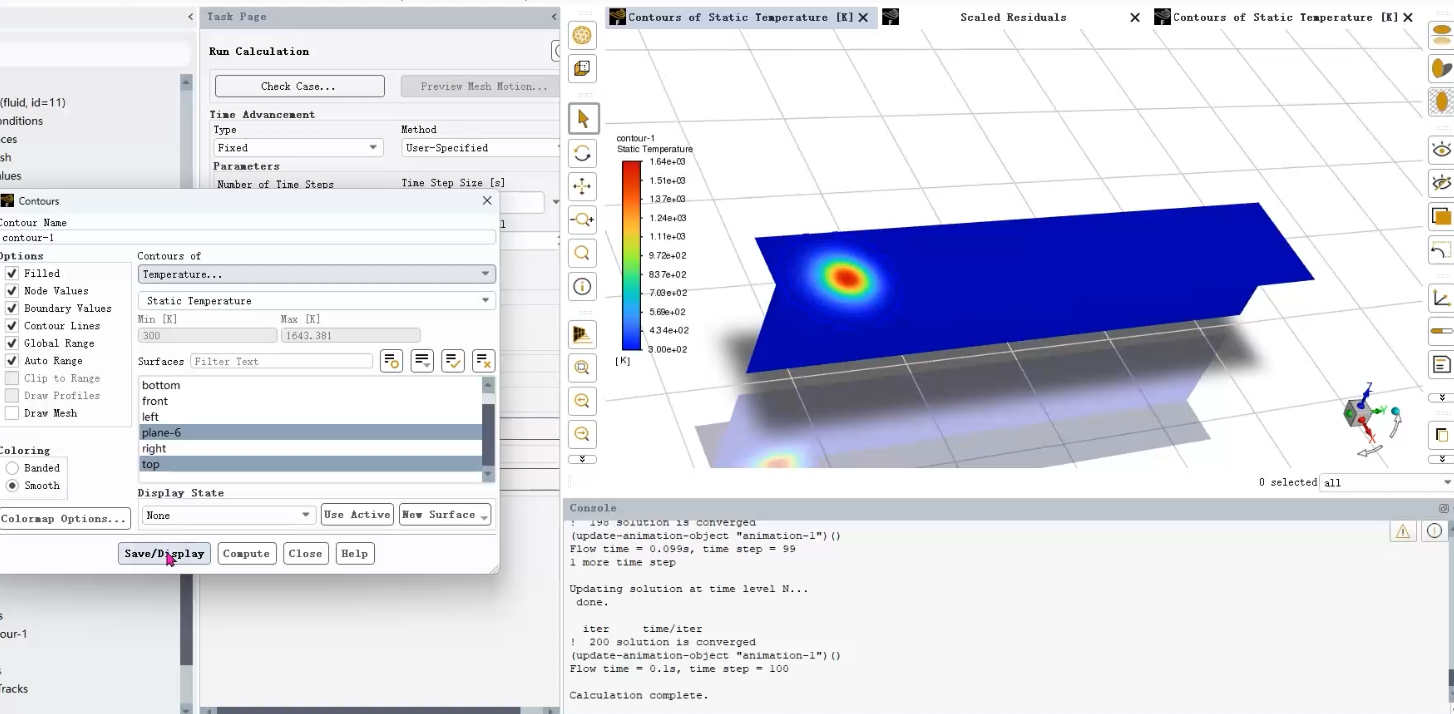Screen dimensions: 1454x714
Task: Select the Banded coloring radio button
Action: (12, 468)
